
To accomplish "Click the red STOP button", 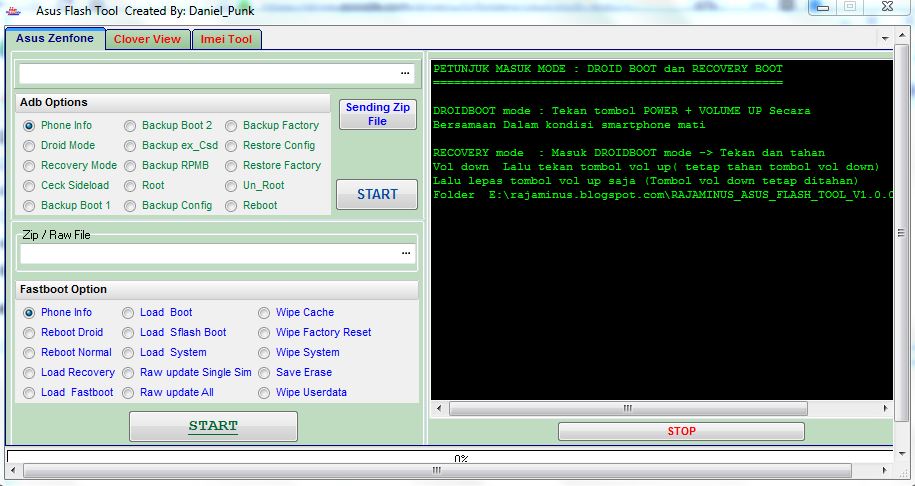I will coord(681,431).
